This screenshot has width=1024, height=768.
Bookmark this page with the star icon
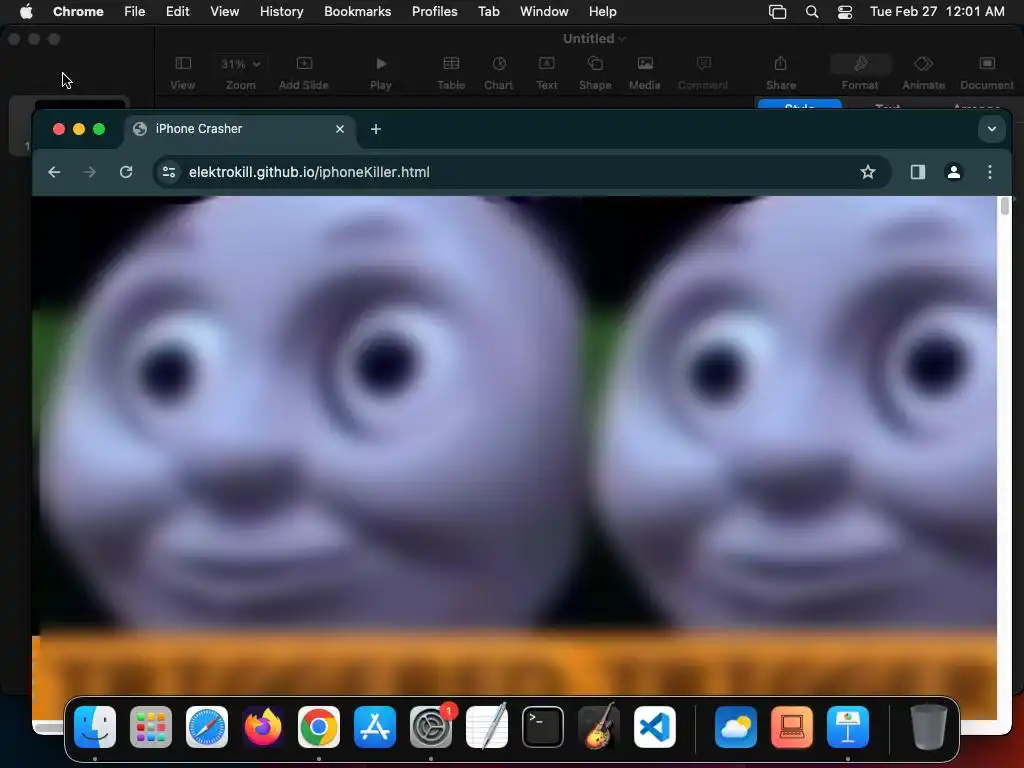(867, 172)
